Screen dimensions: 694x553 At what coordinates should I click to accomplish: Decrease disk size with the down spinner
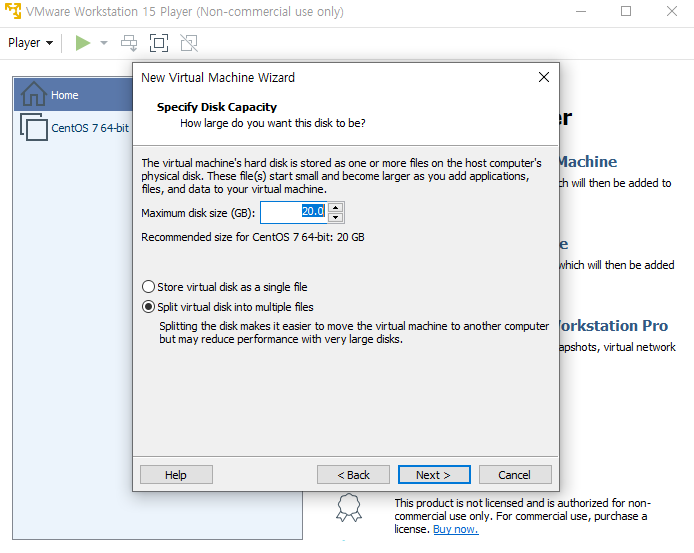point(336,217)
